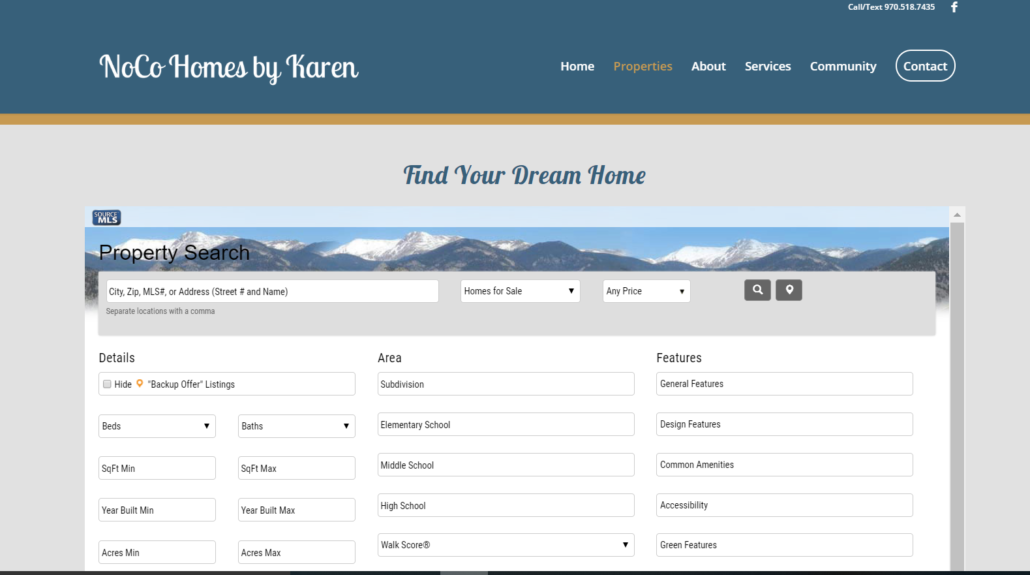The width and height of the screenshot is (1030, 575).
Task: Open the Community menu item
Action: tap(843, 66)
